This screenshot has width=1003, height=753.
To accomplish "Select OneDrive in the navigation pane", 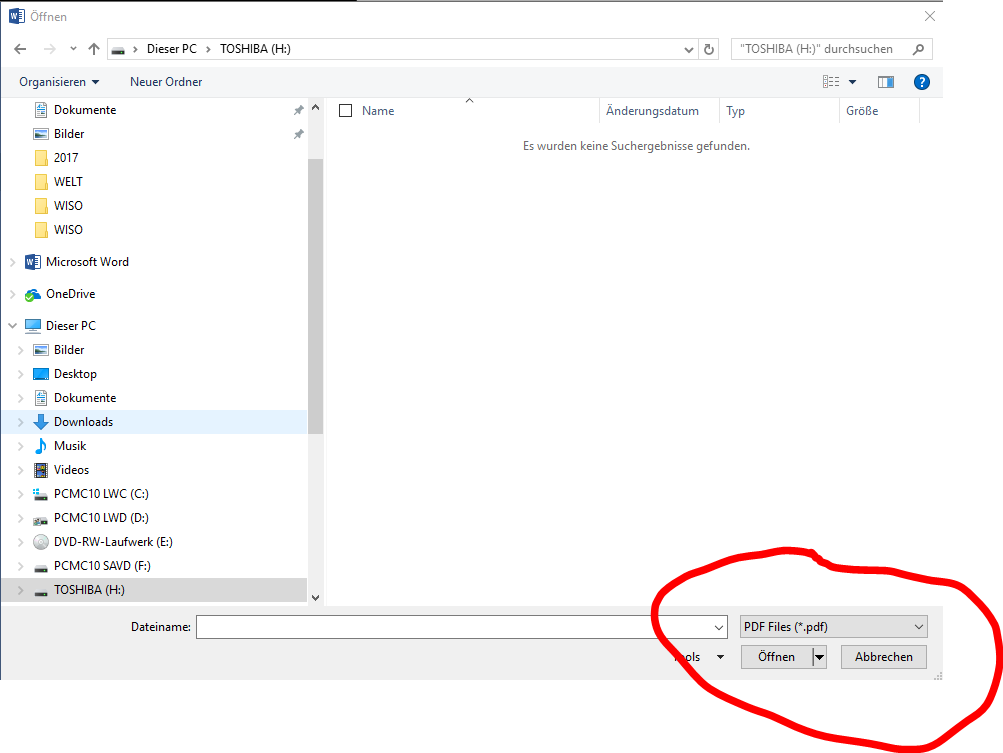I will 70,294.
